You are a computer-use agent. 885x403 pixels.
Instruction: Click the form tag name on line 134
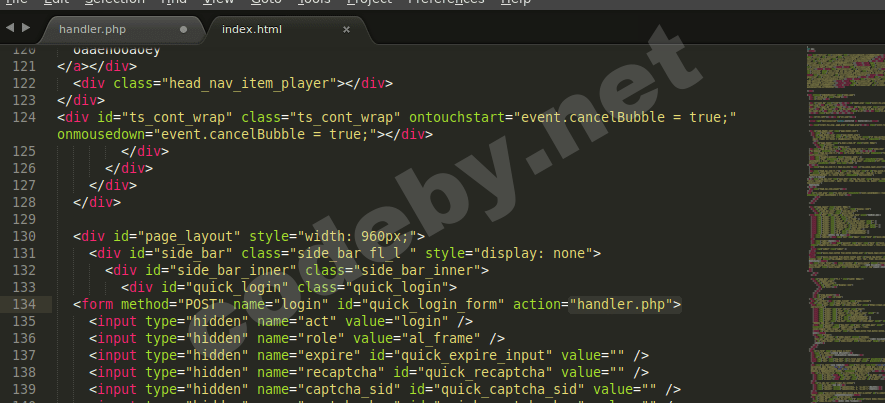pyautogui.click(x=97, y=304)
